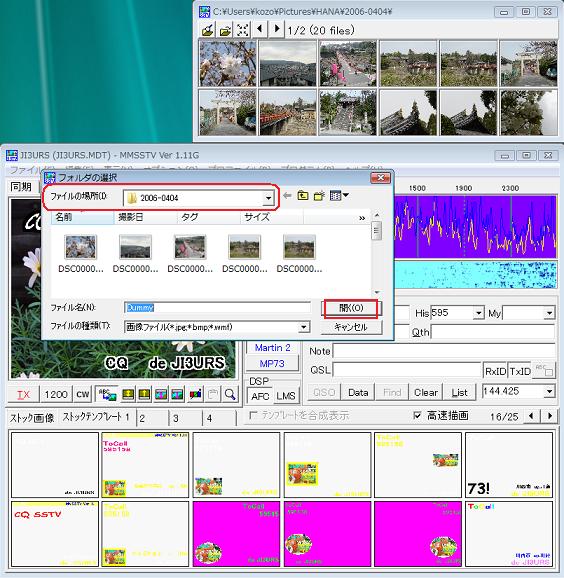Go to the next thumbnail page (1/2)
Screen dimensions: 564x578
(277, 29)
